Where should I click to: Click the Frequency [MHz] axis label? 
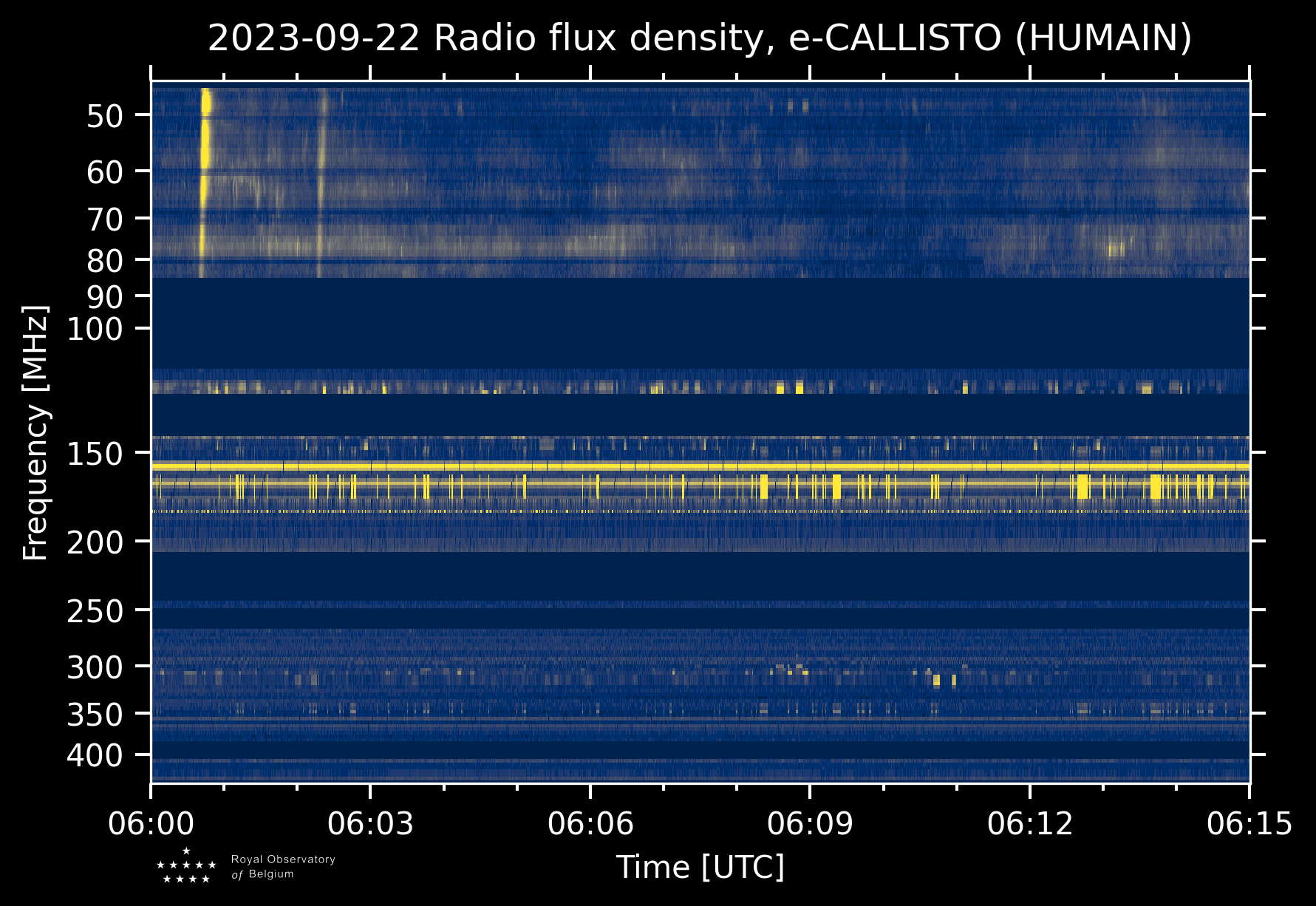pos(35,432)
